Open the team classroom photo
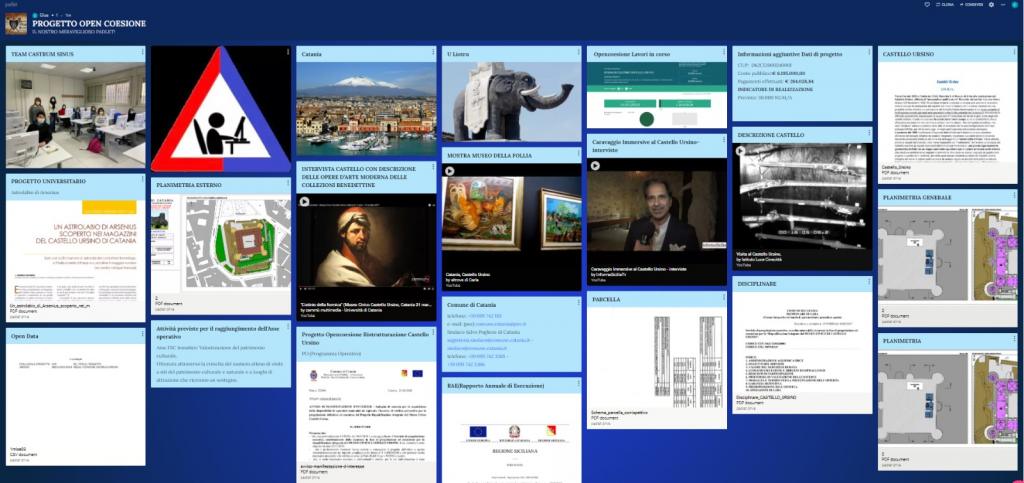 pyautogui.click(x=76, y=116)
